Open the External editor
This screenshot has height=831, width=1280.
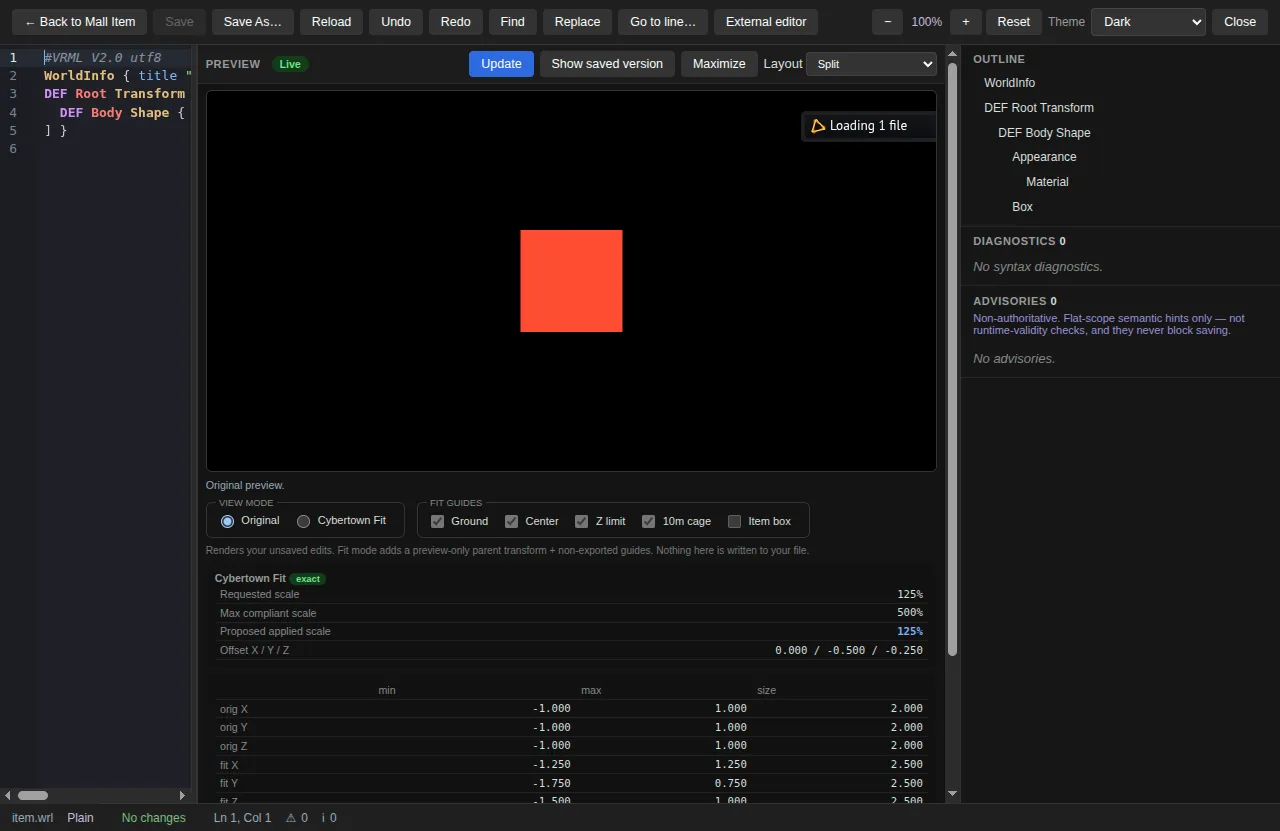766,22
